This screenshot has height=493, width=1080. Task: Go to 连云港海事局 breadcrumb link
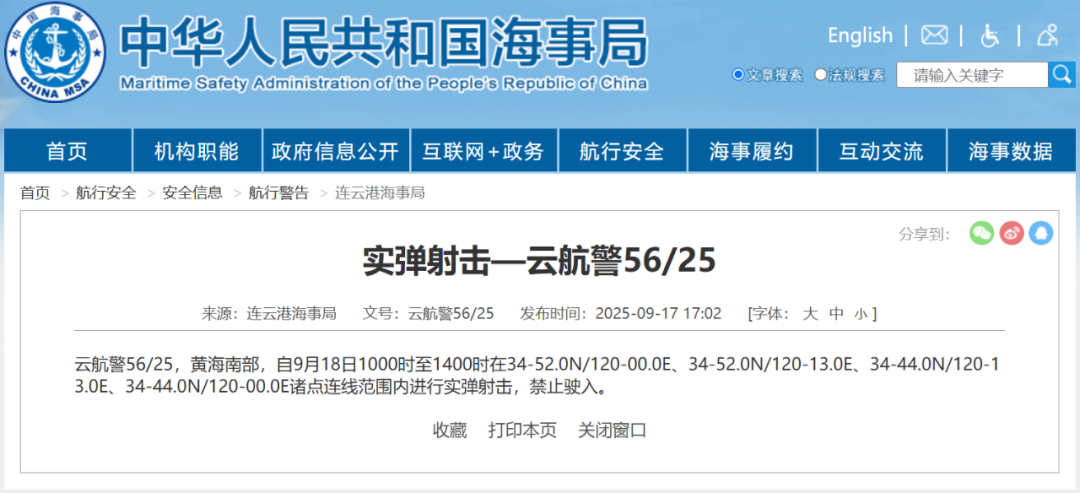(x=380, y=193)
